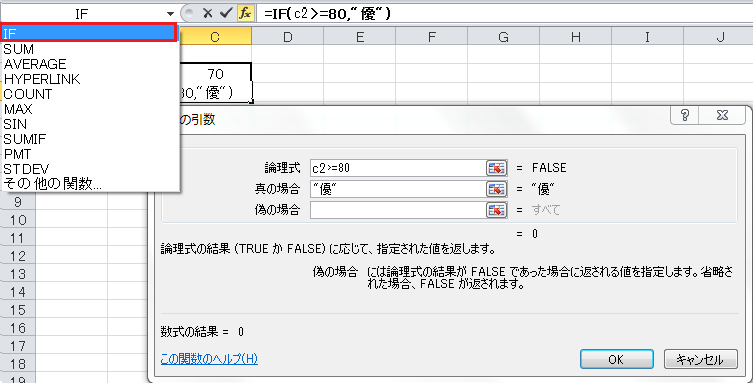Select row 12 header
This screenshot has width=753, height=383.
point(18,256)
